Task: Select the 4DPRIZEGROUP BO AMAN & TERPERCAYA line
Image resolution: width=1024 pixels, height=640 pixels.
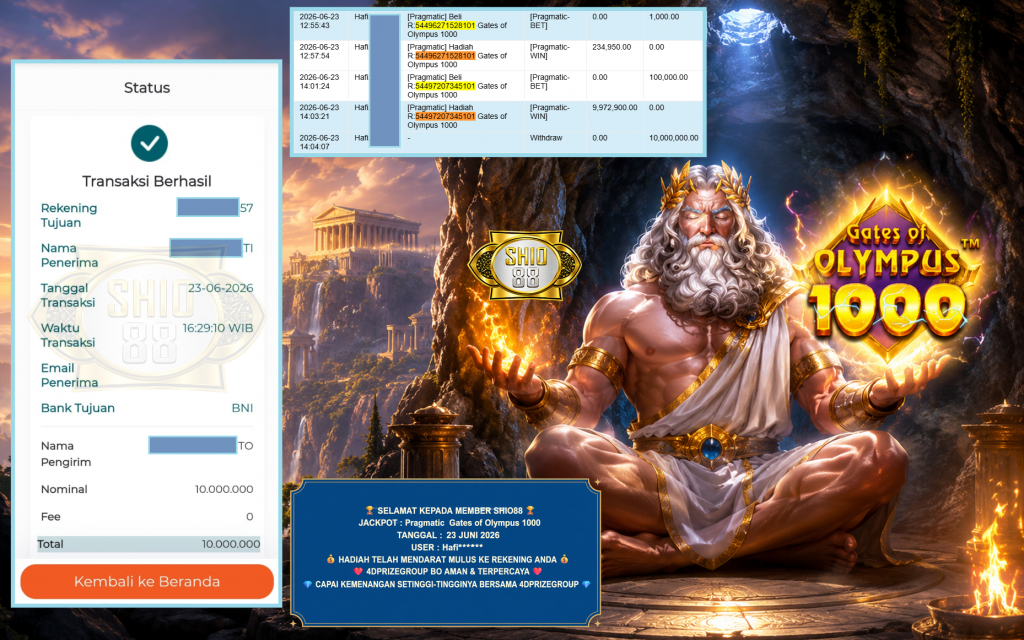Action: (x=448, y=571)
